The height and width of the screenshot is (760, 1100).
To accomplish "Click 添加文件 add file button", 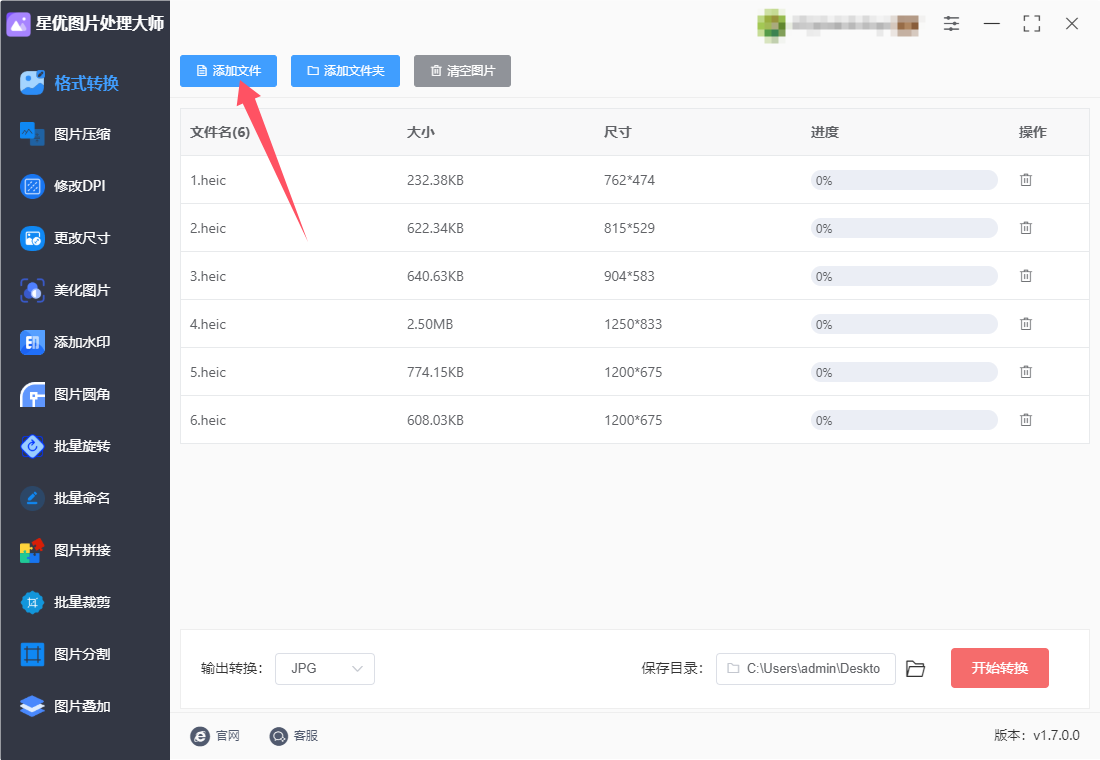I will click(x=229, y=71).
